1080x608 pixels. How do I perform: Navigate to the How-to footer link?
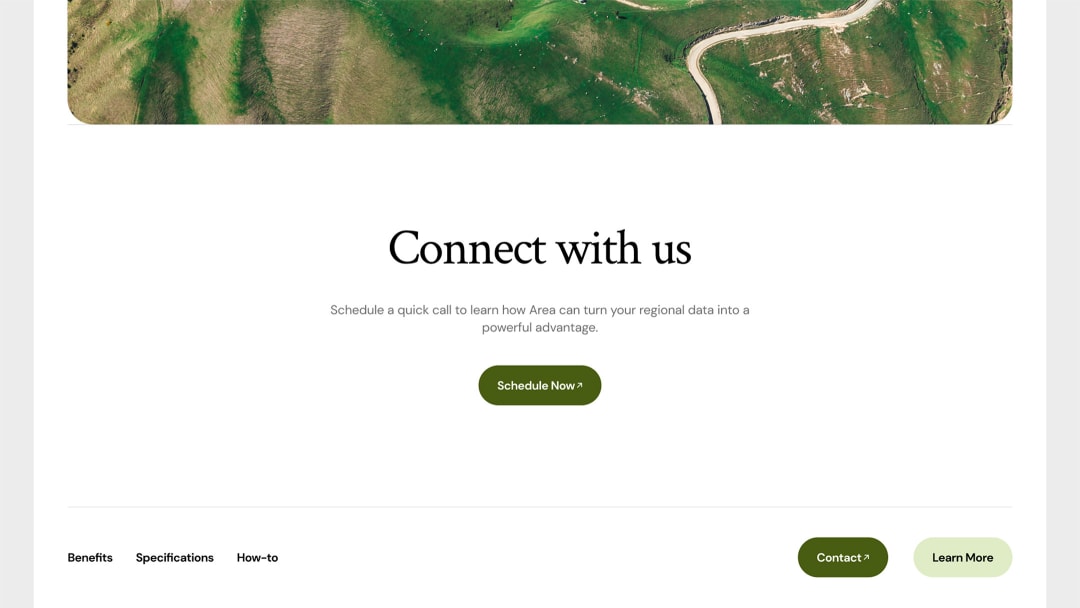(x=258, y=558)
